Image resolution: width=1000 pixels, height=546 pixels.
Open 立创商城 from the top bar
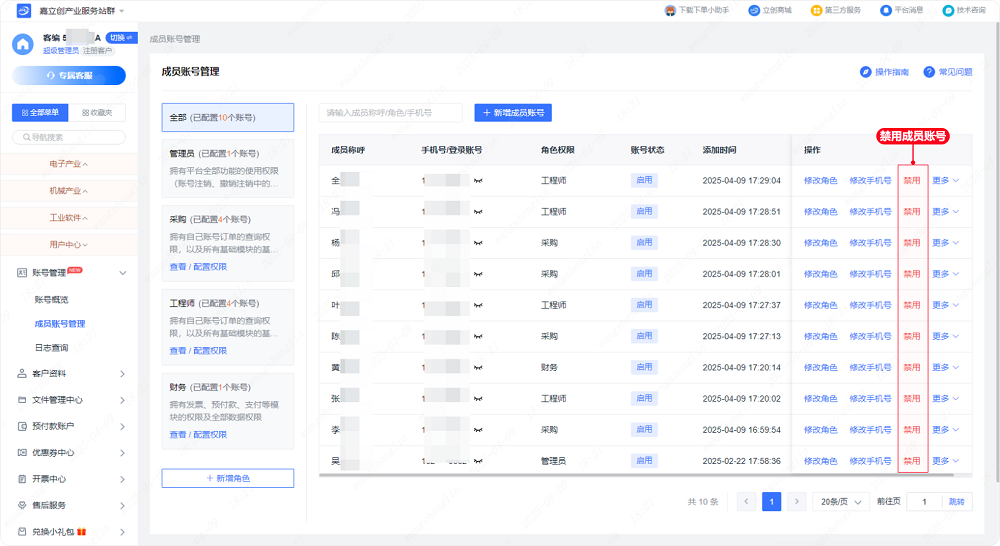[x=769, y=10]
